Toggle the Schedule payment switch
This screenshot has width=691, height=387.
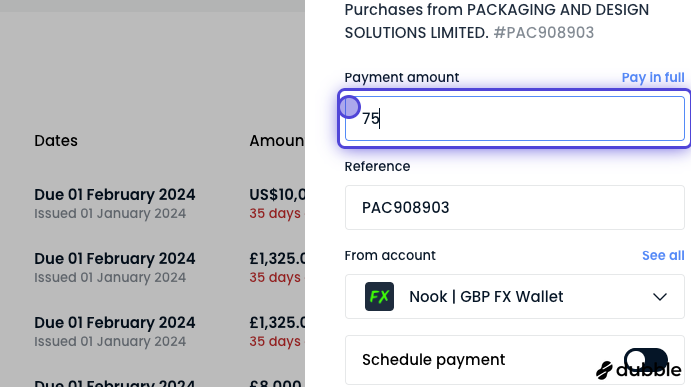click(x=646, y=360)
